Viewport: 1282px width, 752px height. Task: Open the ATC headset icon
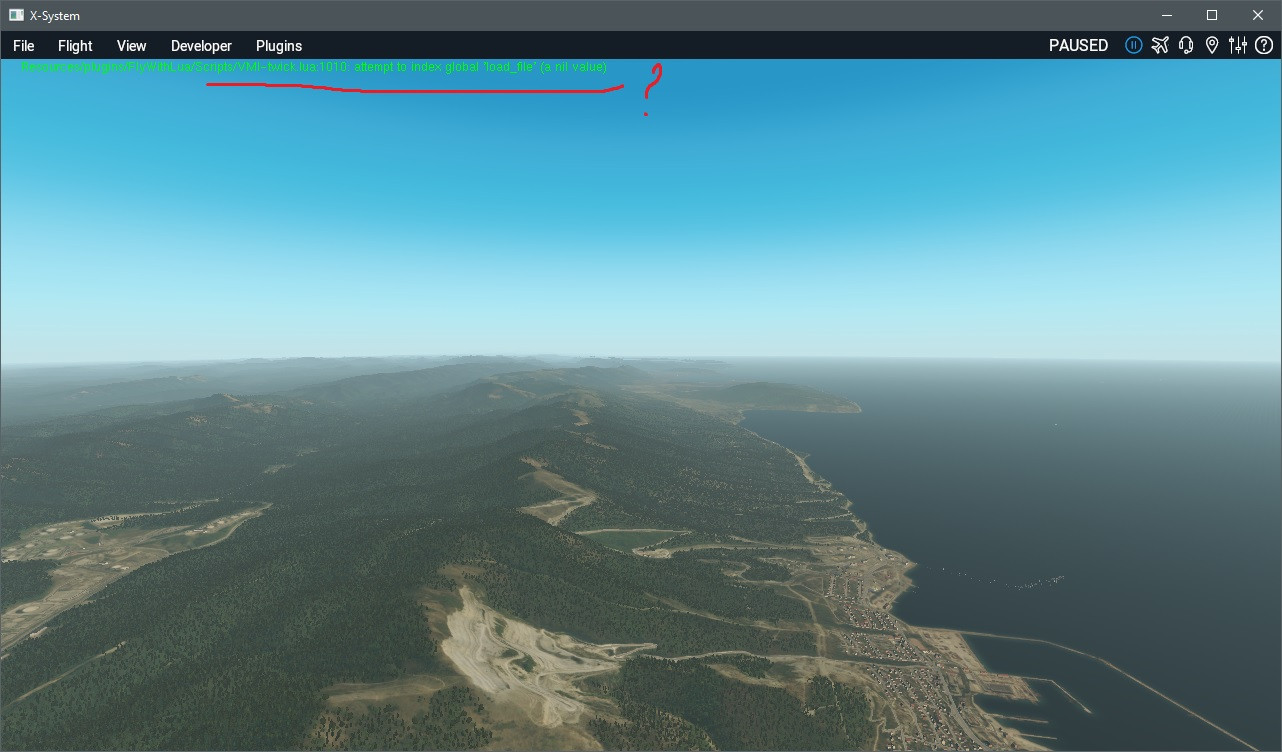pyautogui.click(x=1186, y=45)
